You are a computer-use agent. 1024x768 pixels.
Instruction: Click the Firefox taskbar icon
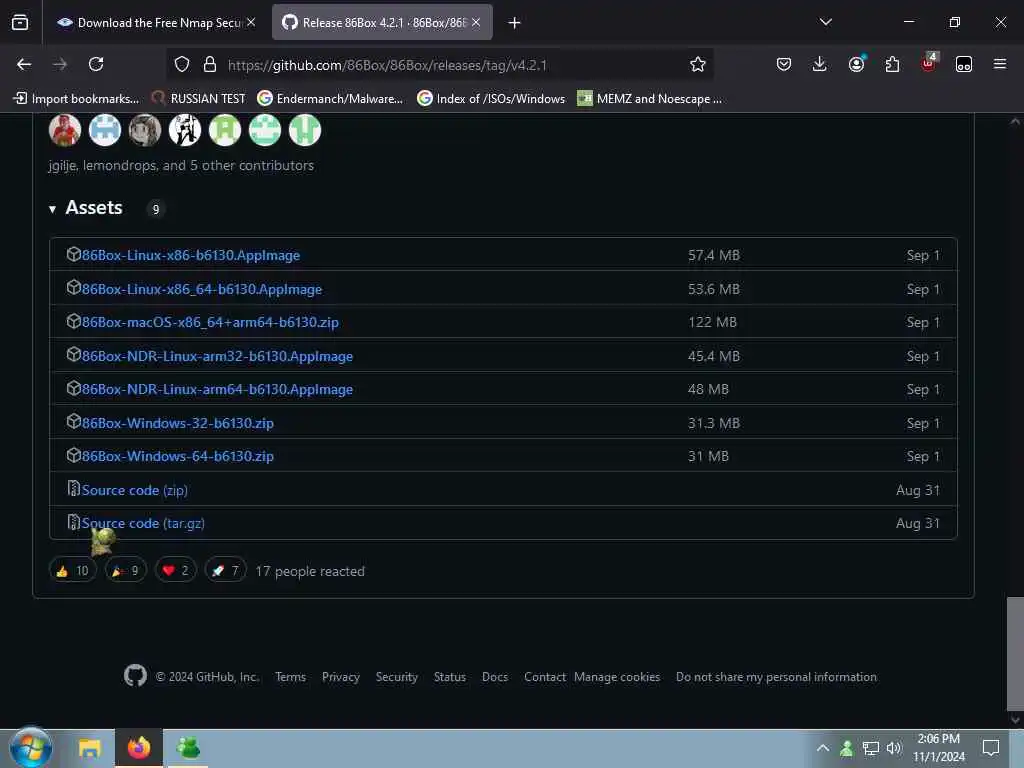click(138, 748)
